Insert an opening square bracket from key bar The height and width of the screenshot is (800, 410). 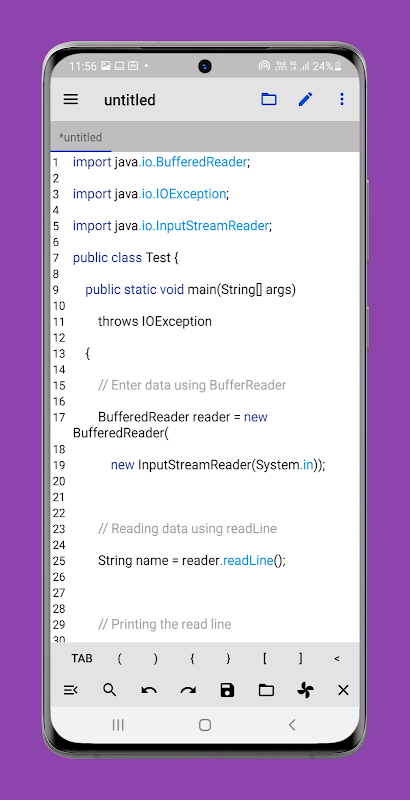tap(265, 658)
